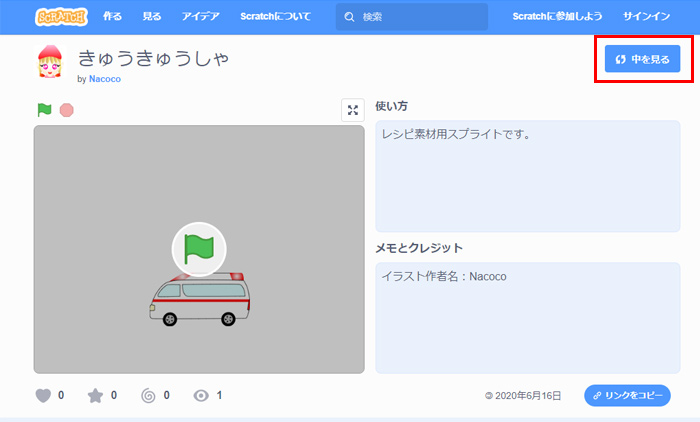The width and height of the screenshot is (700, 422).
Task: Open the 見る menu item
Action: pos(152,17)
